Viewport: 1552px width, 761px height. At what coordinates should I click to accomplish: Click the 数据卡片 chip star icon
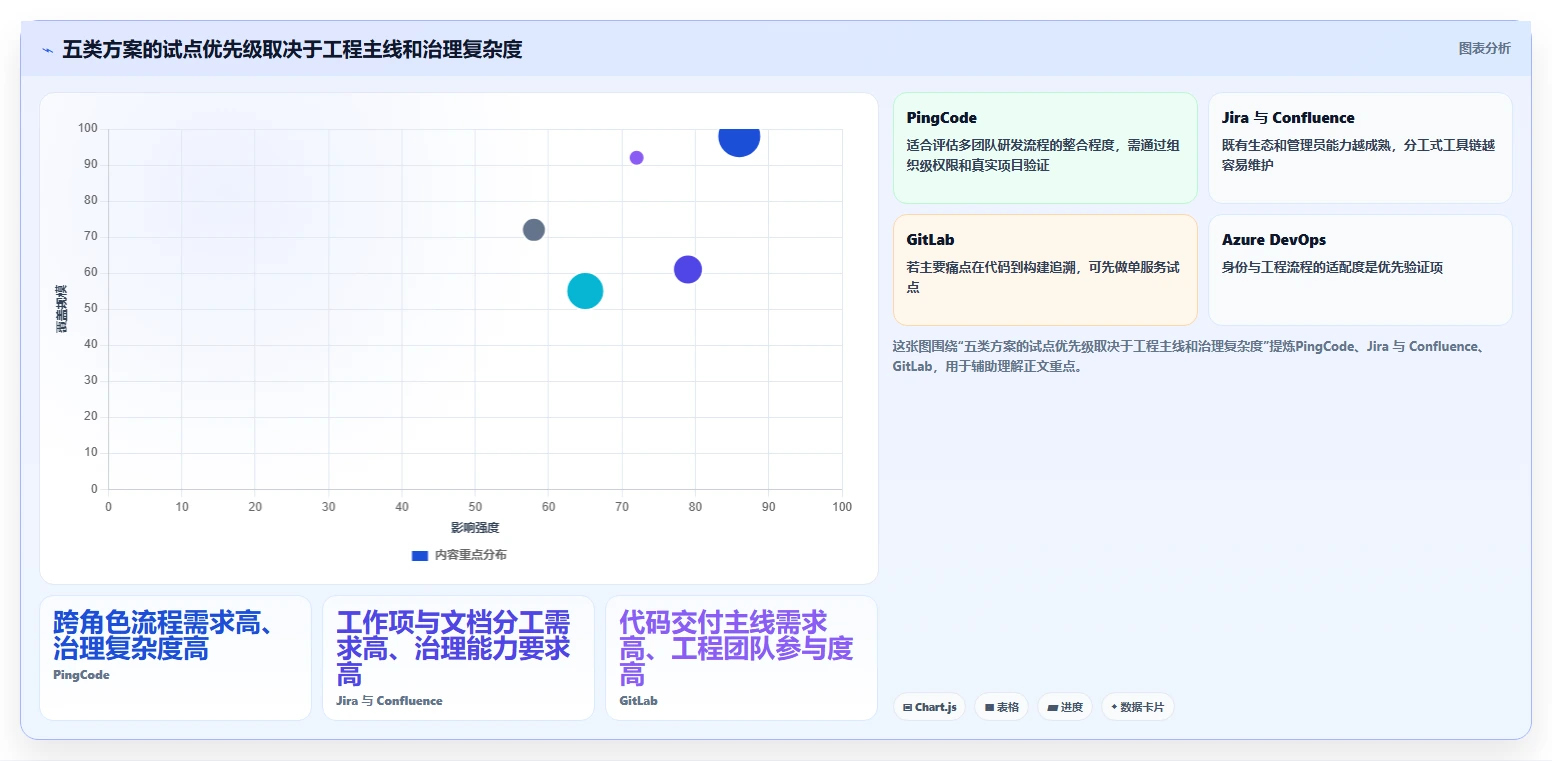pyautogui.click(x=1114, y=707)
